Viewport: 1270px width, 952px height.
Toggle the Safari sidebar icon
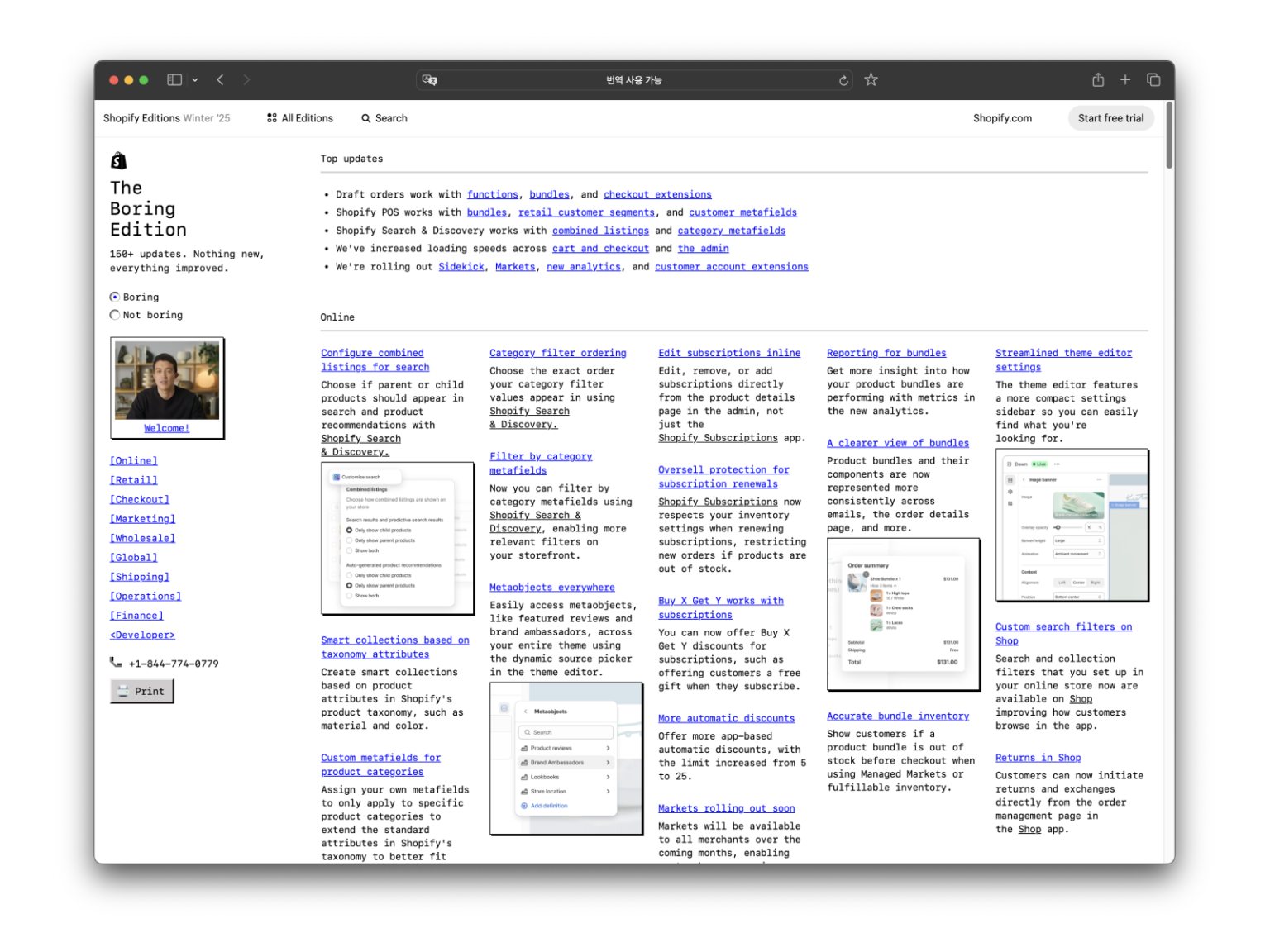tap(174, 80)
